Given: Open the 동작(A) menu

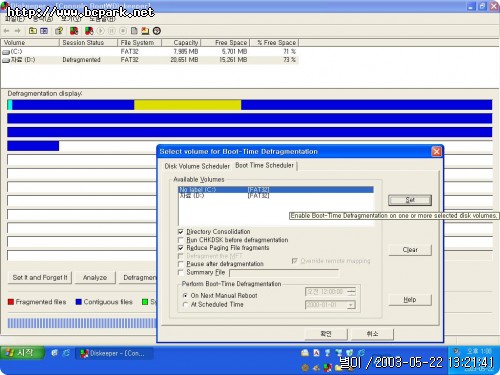Looking at the screenshot, I should (43, 19).
